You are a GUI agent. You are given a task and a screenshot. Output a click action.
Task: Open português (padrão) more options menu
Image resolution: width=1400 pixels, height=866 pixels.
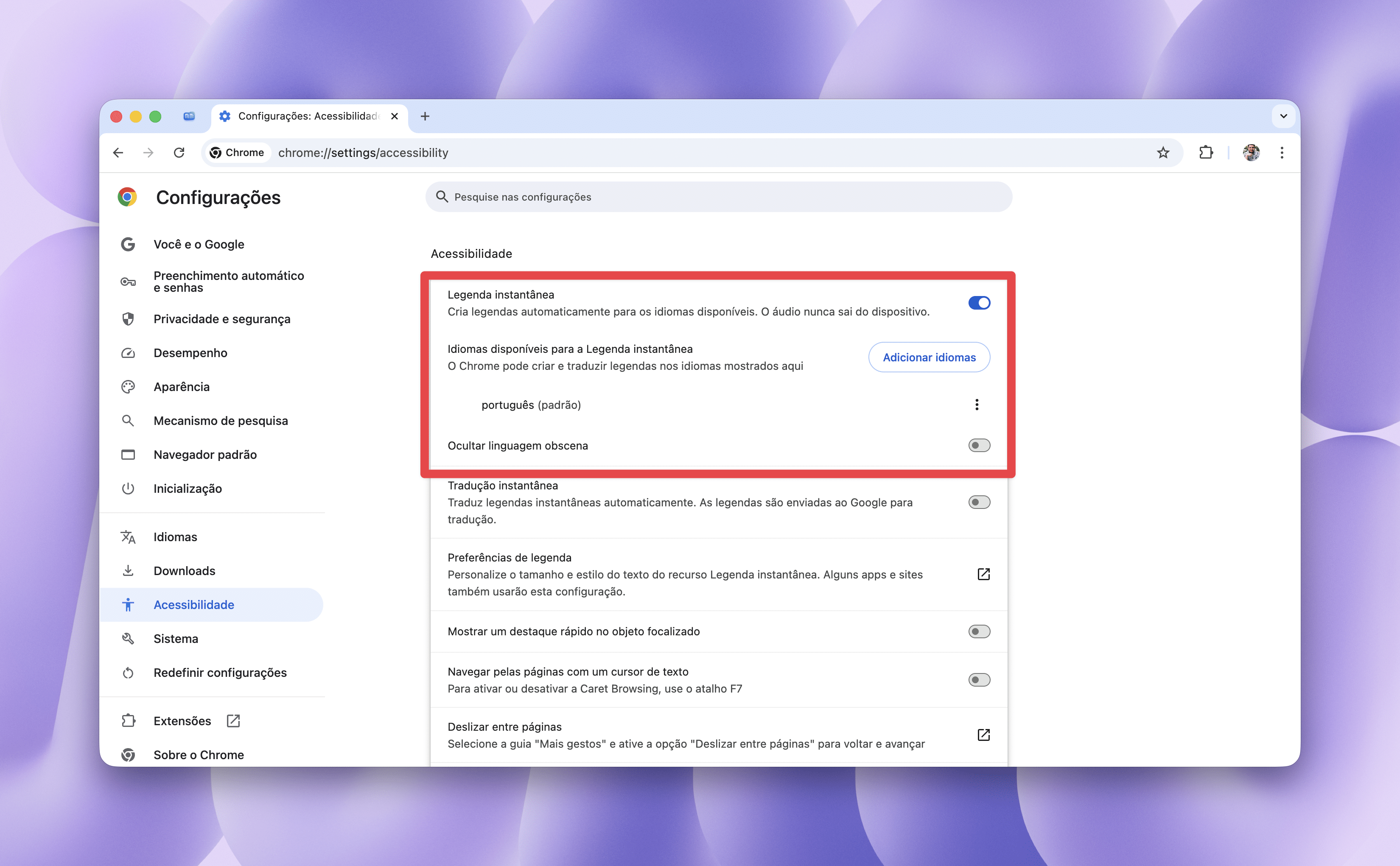[977, 404]
